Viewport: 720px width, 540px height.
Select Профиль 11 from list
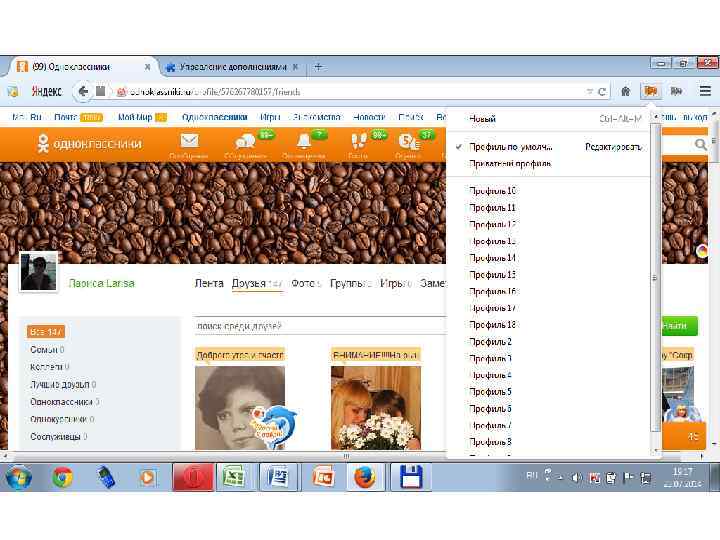click(493, 208)
